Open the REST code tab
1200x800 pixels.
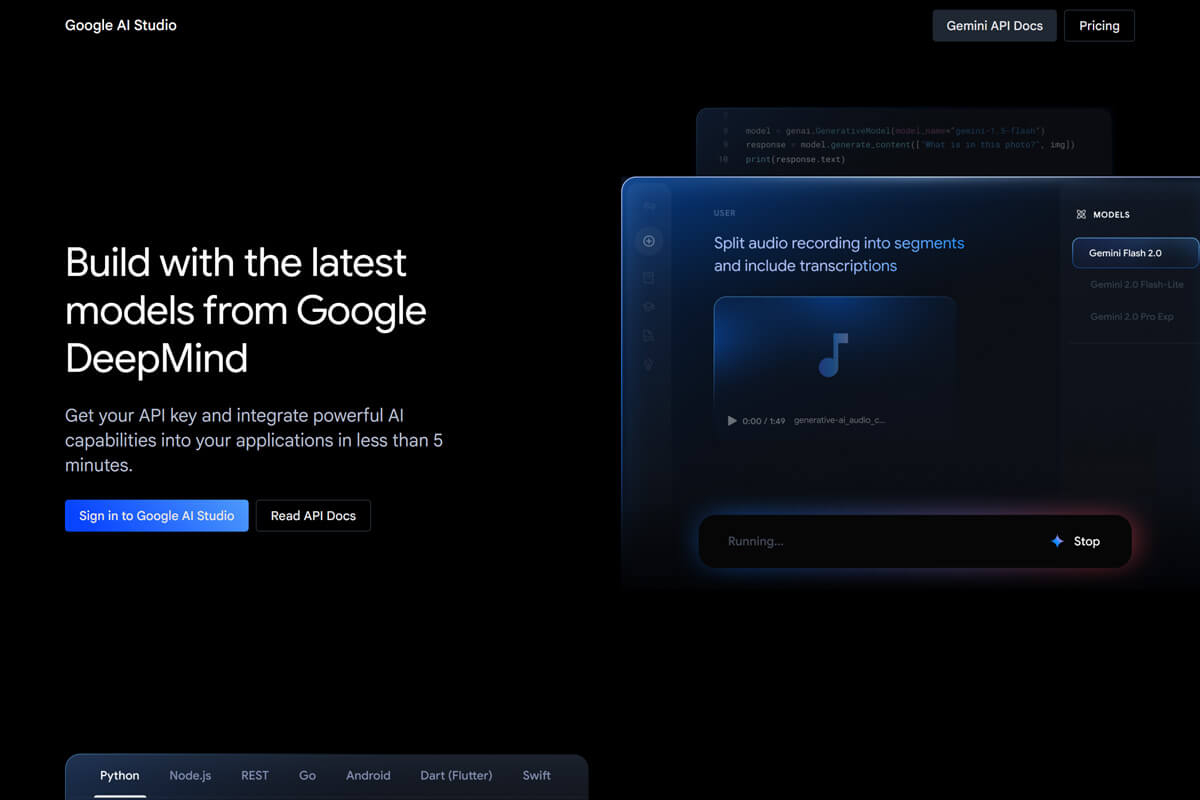[255, 775]
